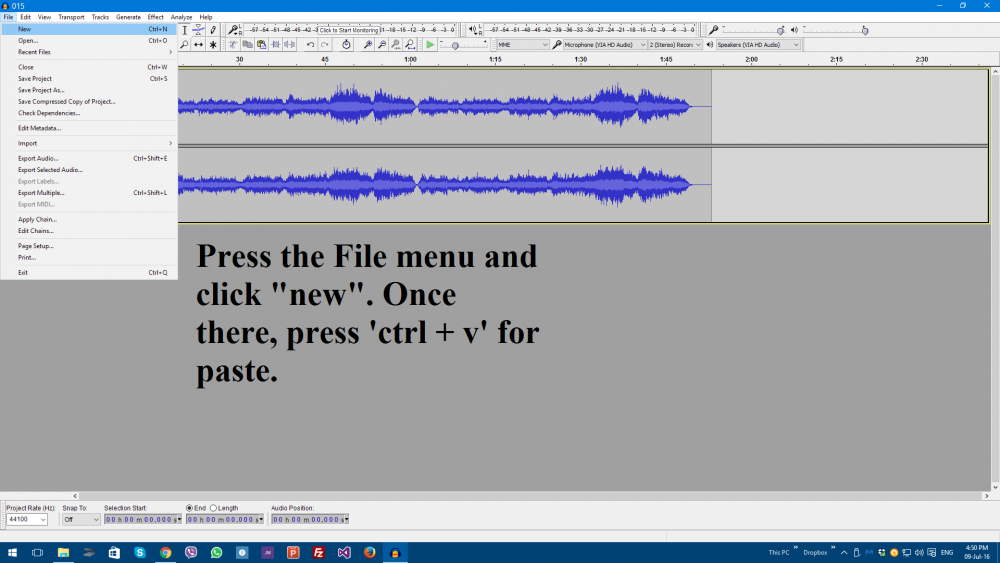
Task: Select the Multi-Tool asterisk icon
Action: [x=213, y=45]
